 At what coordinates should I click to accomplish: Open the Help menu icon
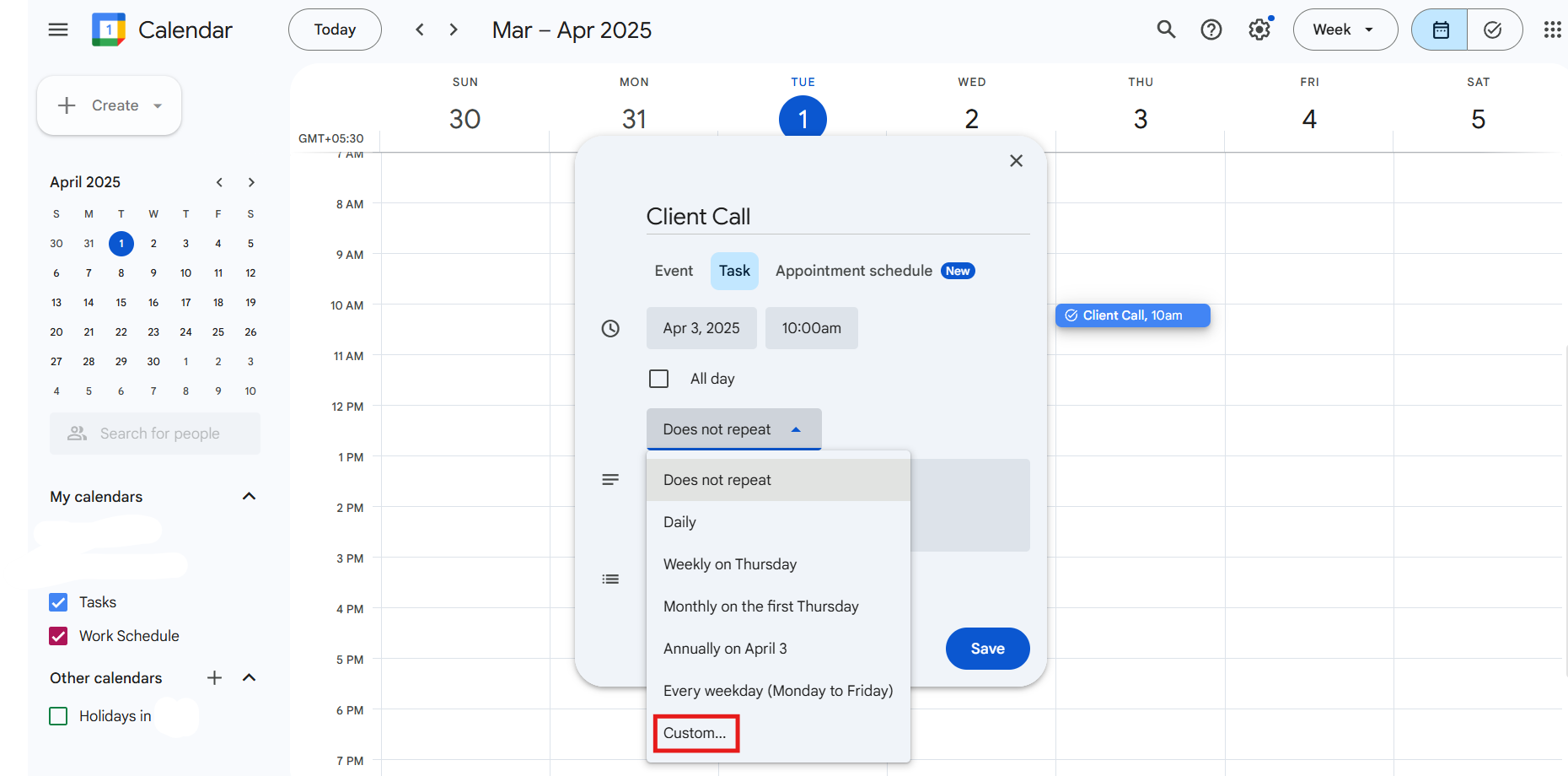click(x=1211, y=29)
